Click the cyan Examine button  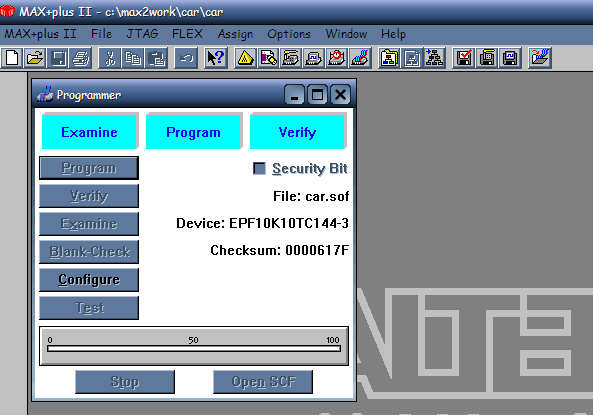89,132
